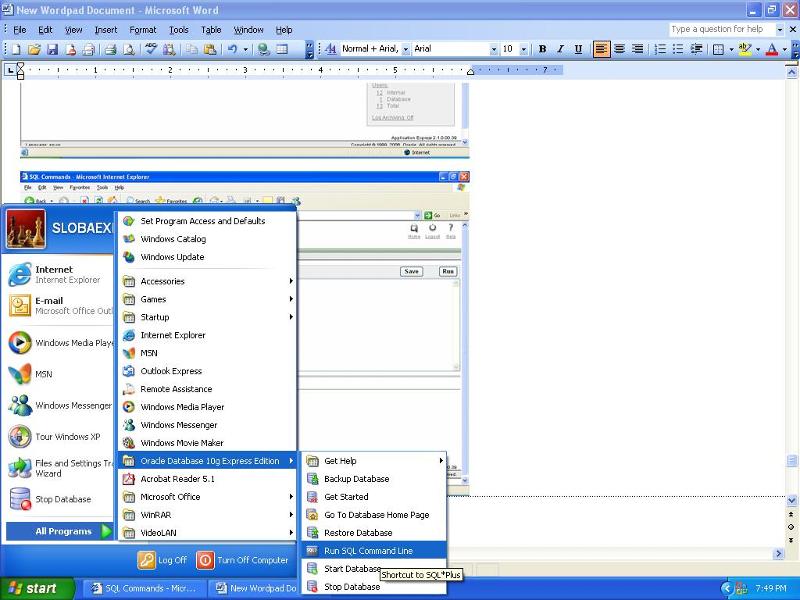Screen dimensions: 800x600
Task: Open the Format menu in Word
Action: (x=143, y=30)
